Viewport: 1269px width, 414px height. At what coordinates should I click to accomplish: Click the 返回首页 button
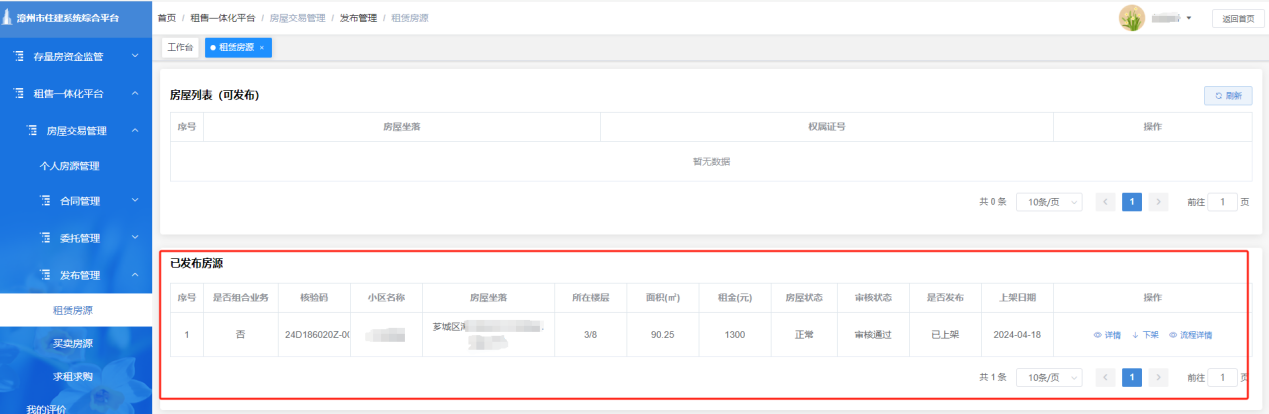click(x=1238, y=19)
